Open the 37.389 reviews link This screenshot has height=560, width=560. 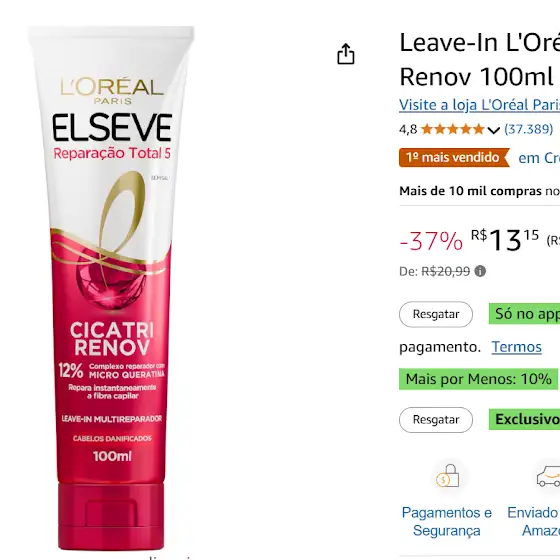[529, 129]
